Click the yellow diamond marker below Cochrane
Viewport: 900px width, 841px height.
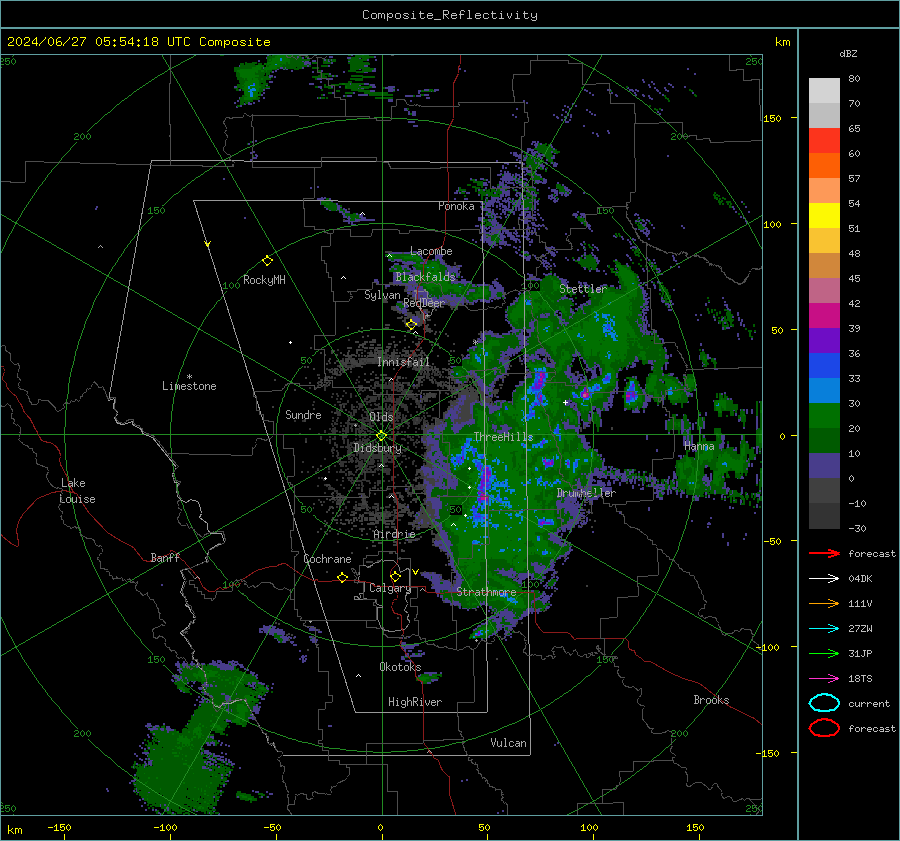(342, 578)
